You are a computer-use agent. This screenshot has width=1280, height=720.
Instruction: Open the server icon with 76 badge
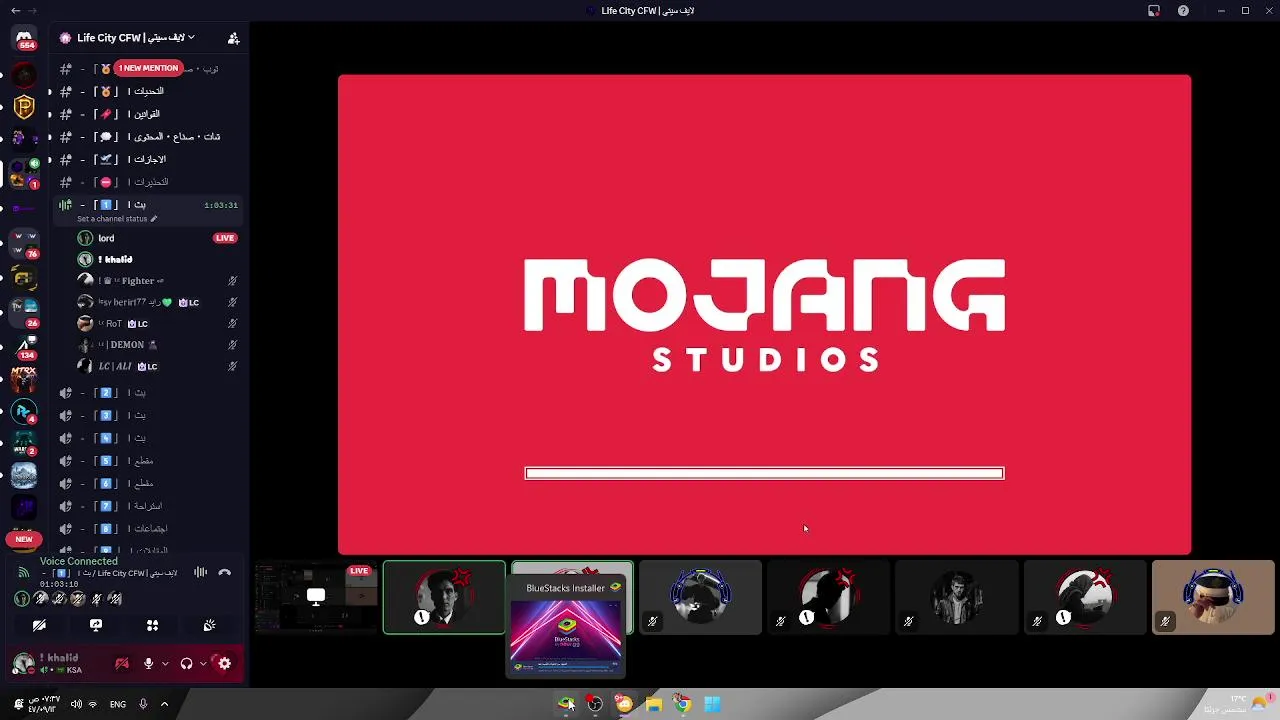[x=24, y=244]
